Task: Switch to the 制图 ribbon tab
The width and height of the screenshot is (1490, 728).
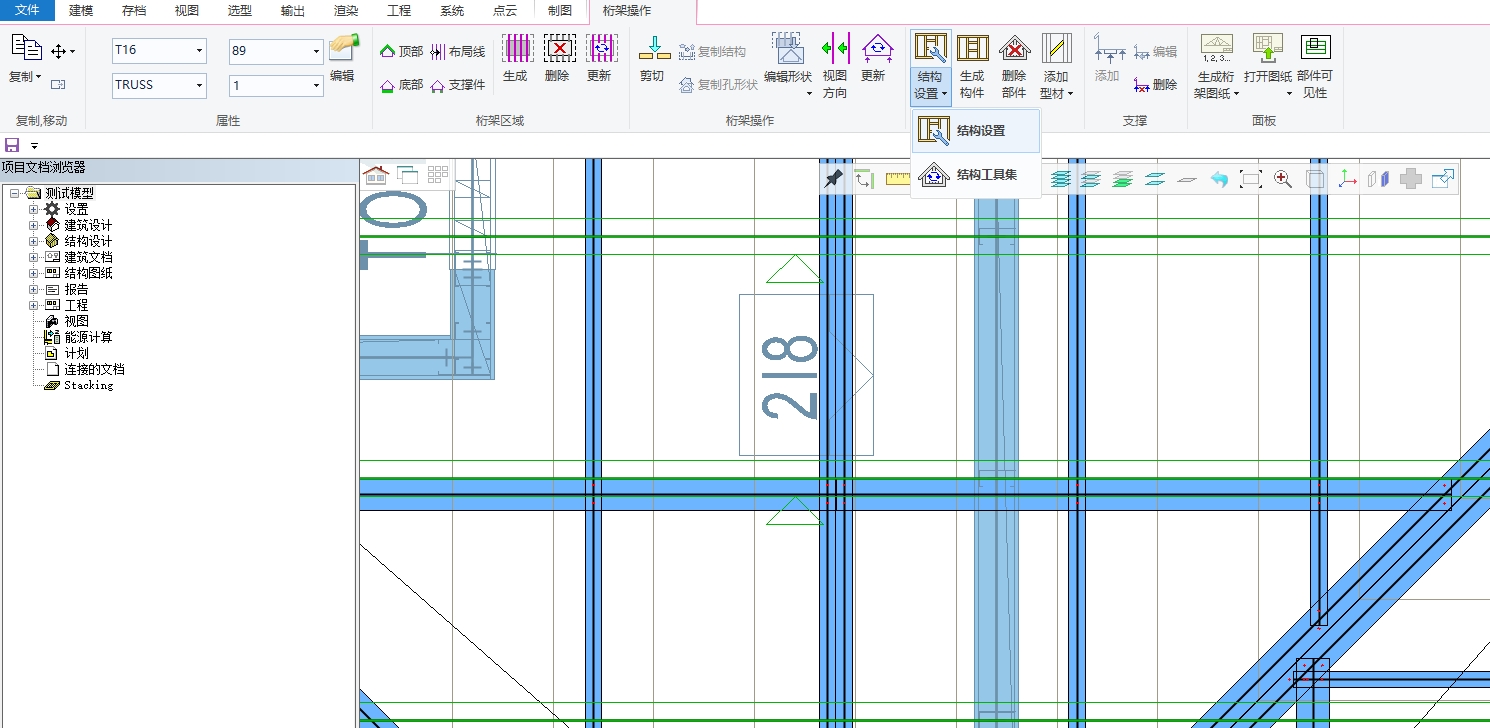Action: point(560,11)
